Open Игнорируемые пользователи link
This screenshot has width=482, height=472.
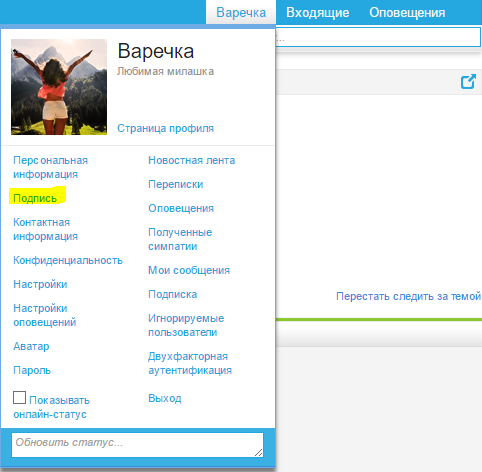click(186, 325)
